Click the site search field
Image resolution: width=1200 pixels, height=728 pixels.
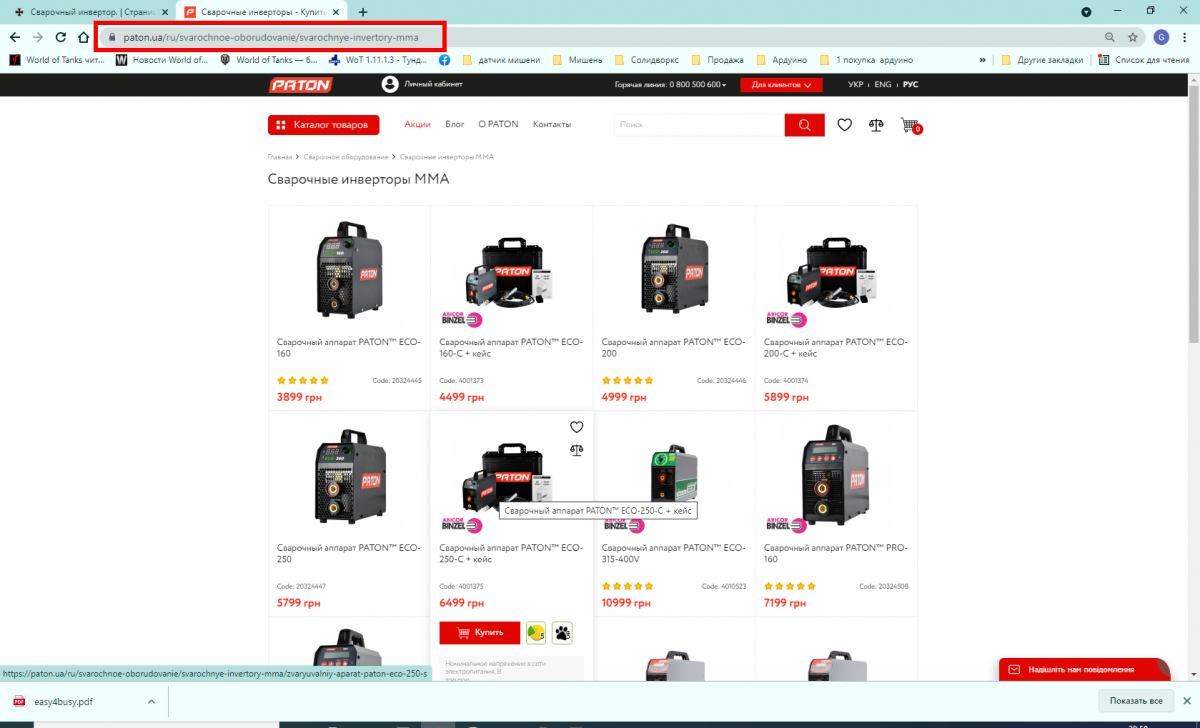point(699,125)
